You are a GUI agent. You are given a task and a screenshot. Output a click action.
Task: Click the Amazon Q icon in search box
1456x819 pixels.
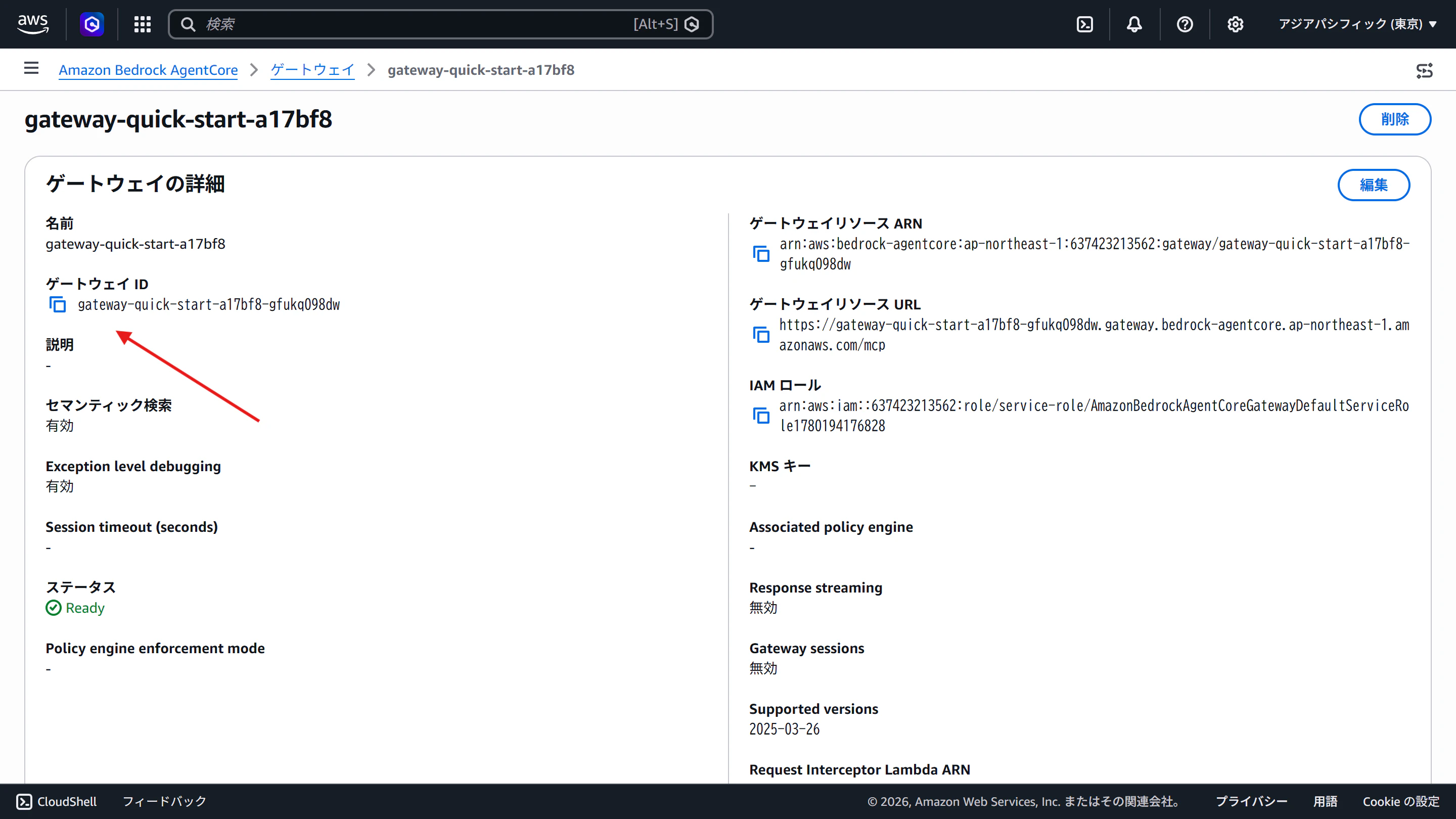click(x=692, y=24)
